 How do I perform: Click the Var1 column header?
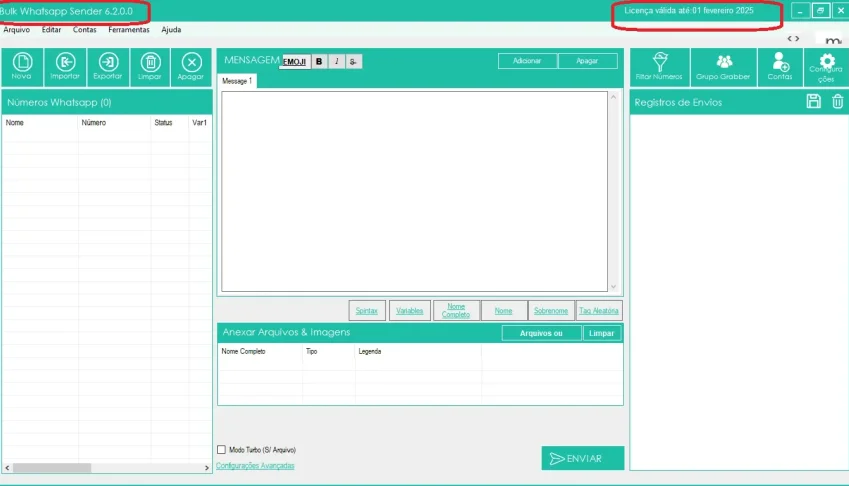(199, 123)
